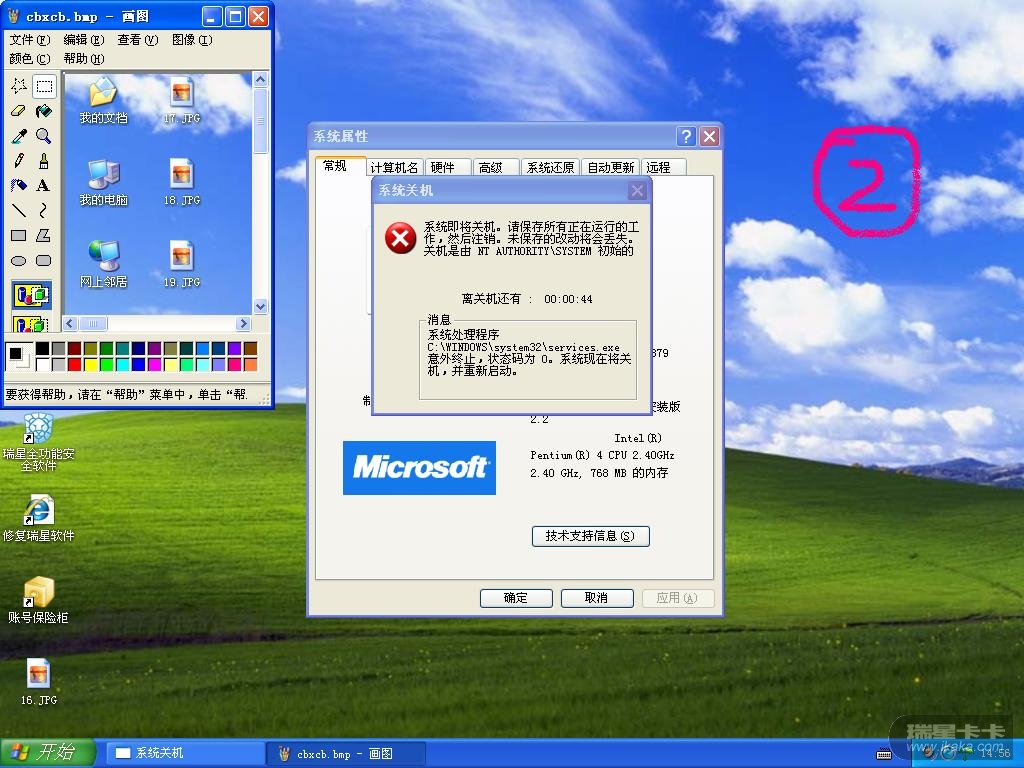This screenshot has height=768, width=1024.
Task: Select the Pencil tool in Paint
Action: 18,161
